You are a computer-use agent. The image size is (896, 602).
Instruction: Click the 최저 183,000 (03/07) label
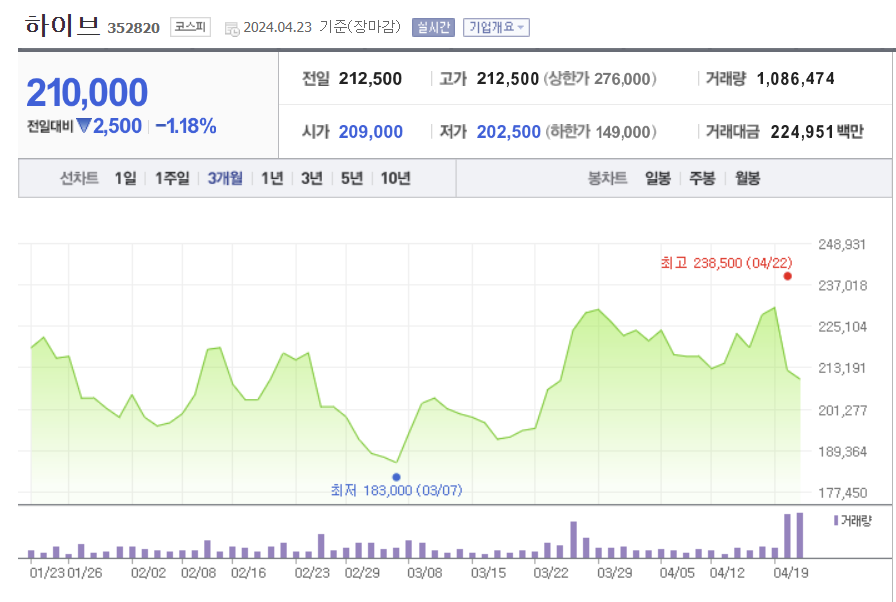[x=397, y=490]
